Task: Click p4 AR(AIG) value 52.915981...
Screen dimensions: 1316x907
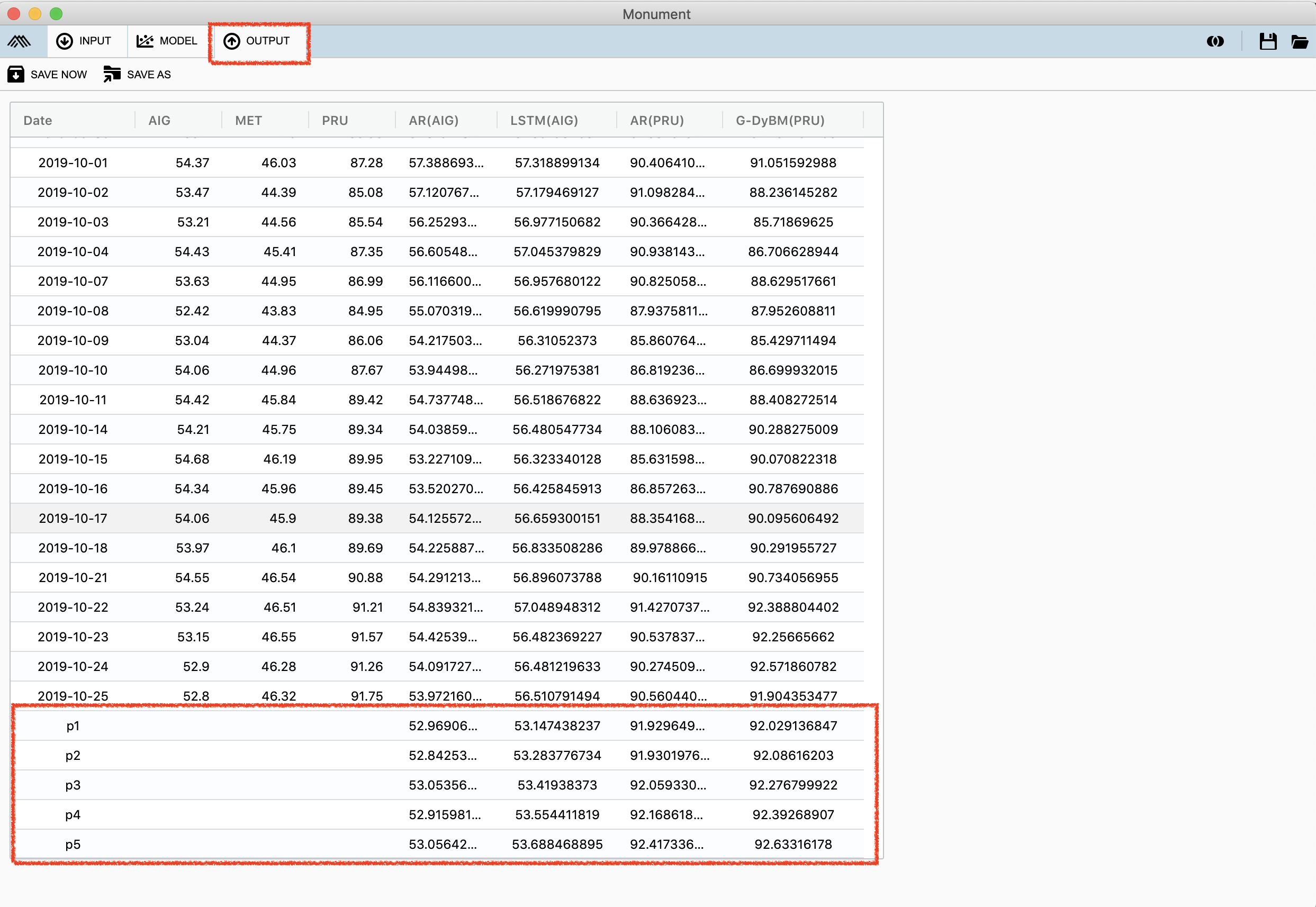Action: click(445, 815)
